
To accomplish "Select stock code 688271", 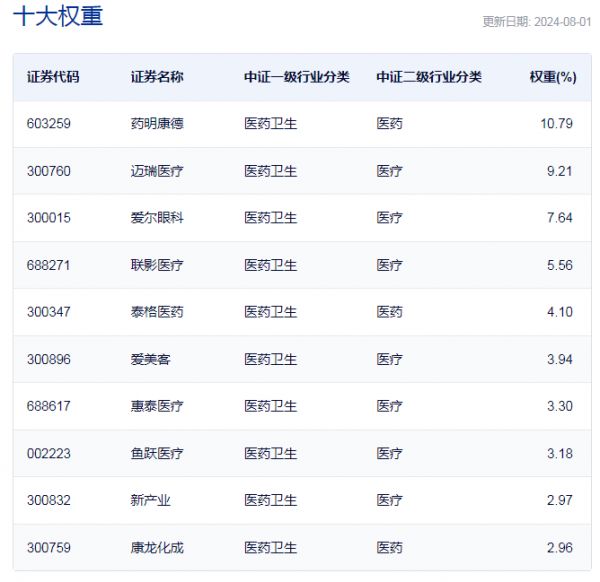I will (49, 265).
